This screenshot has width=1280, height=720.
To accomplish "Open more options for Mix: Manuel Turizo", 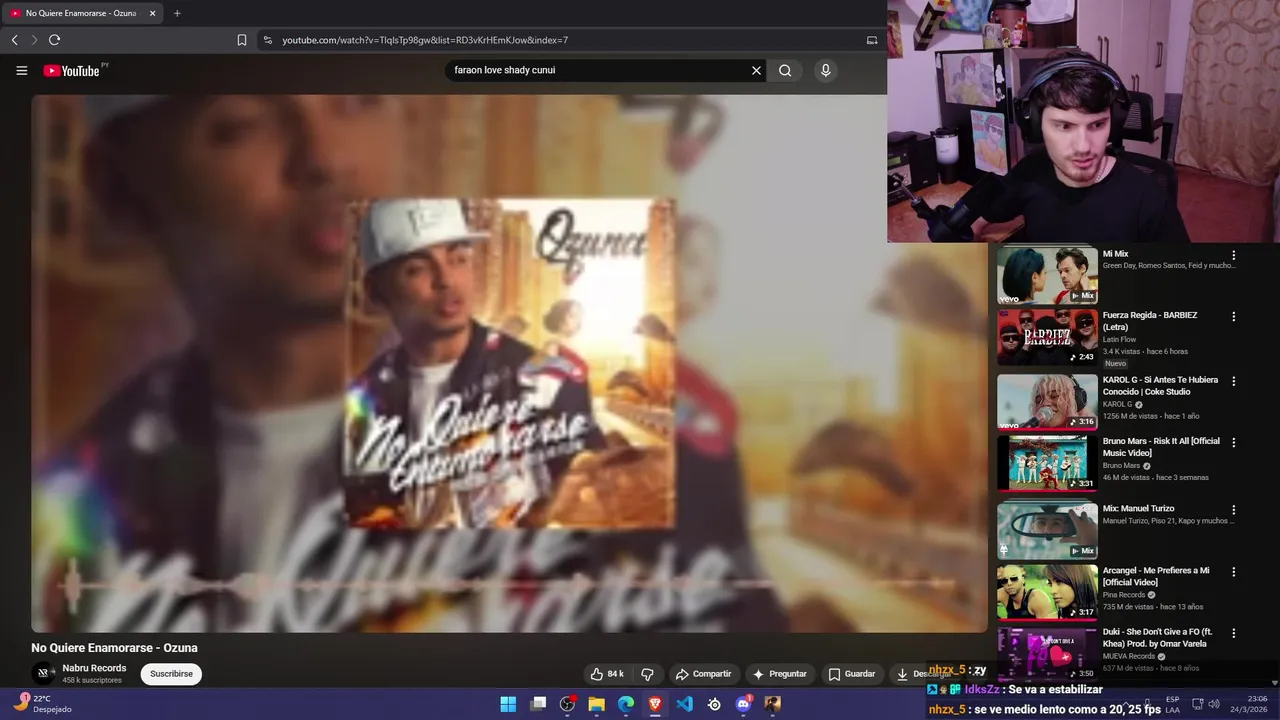I will coord(1233,509).
